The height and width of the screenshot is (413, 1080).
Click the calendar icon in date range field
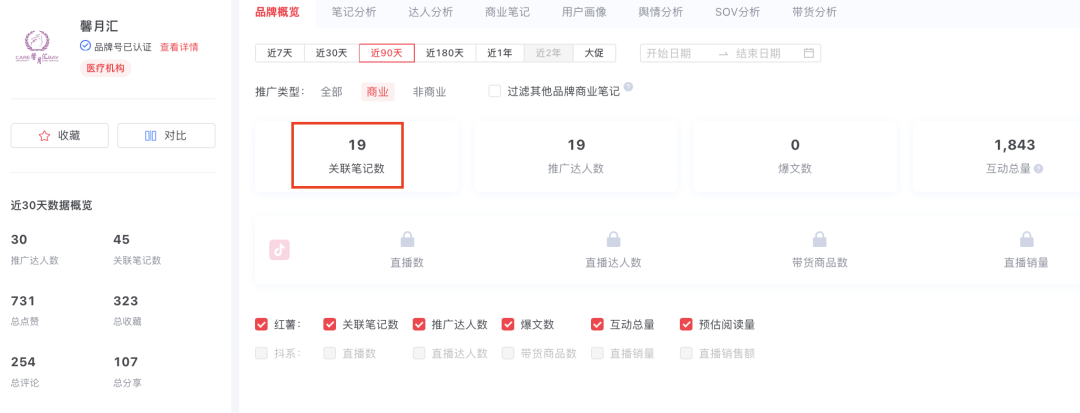click(x=809, y=53)
